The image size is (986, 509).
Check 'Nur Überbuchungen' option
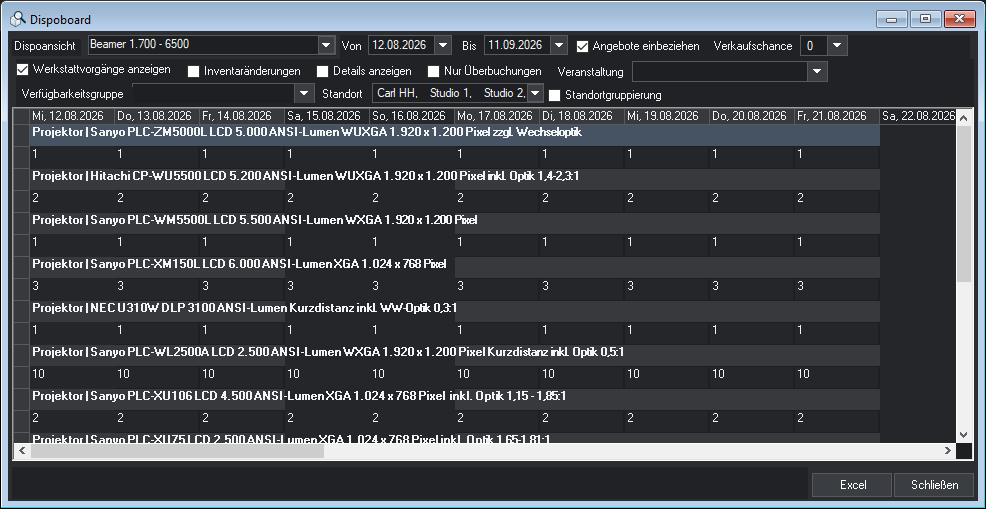(433, 71)
